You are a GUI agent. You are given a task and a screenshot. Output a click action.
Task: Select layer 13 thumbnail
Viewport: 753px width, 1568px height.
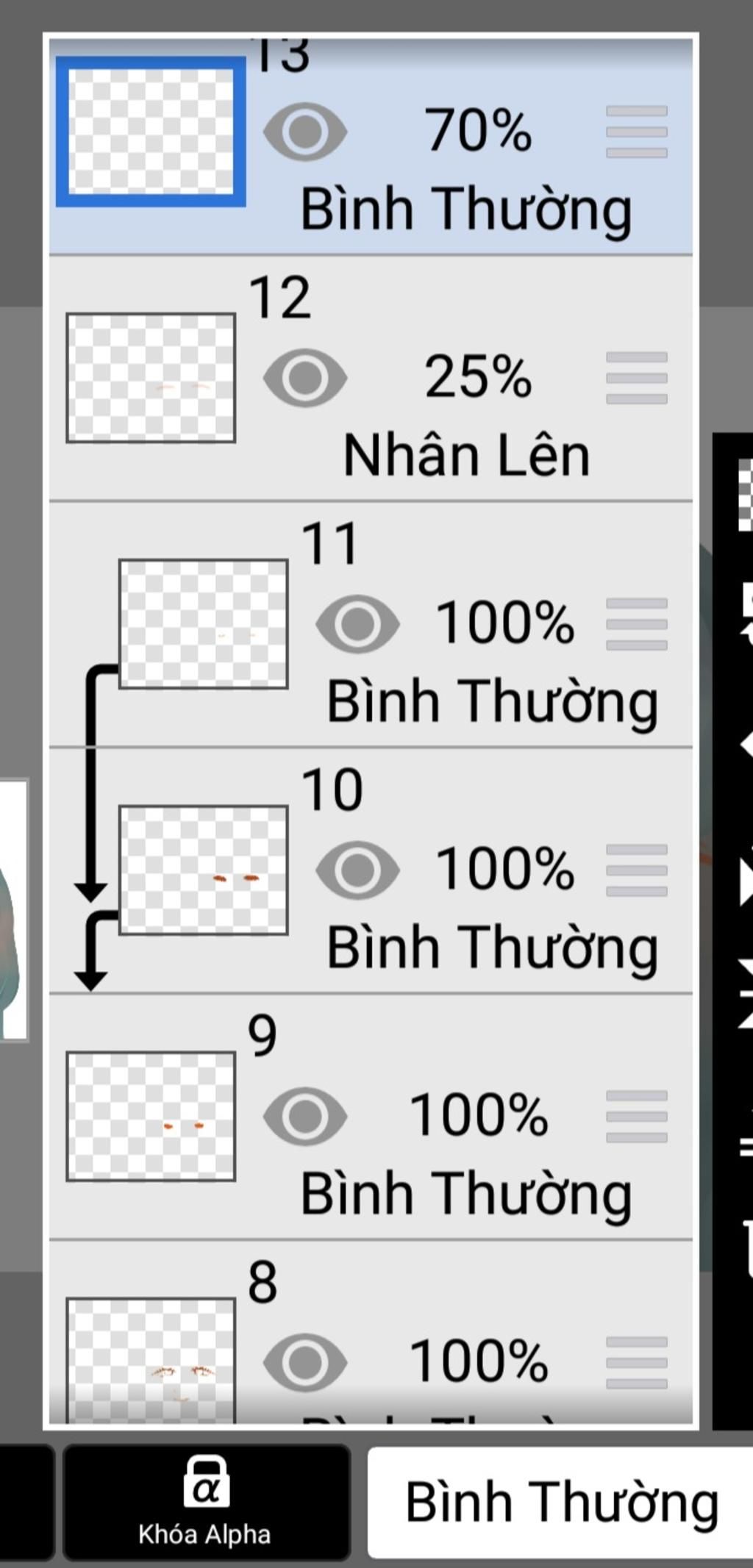click(151, 132)
